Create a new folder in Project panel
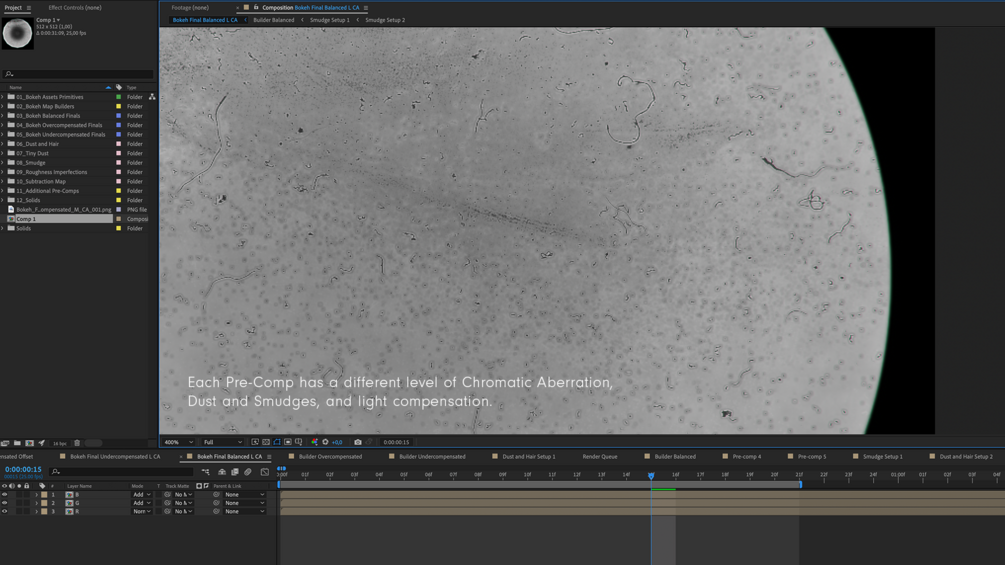The width and height of the screenshot is (1005, 565). (x=17, y=443)
